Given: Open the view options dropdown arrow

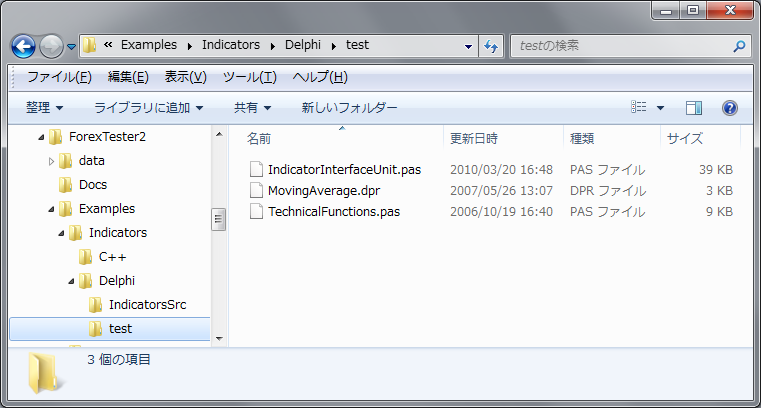Looking at the screenshot, I should (660, 108).
